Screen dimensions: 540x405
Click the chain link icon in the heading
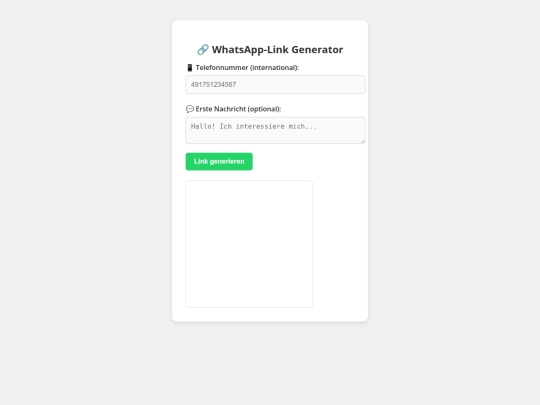click(x=203, y=50)
